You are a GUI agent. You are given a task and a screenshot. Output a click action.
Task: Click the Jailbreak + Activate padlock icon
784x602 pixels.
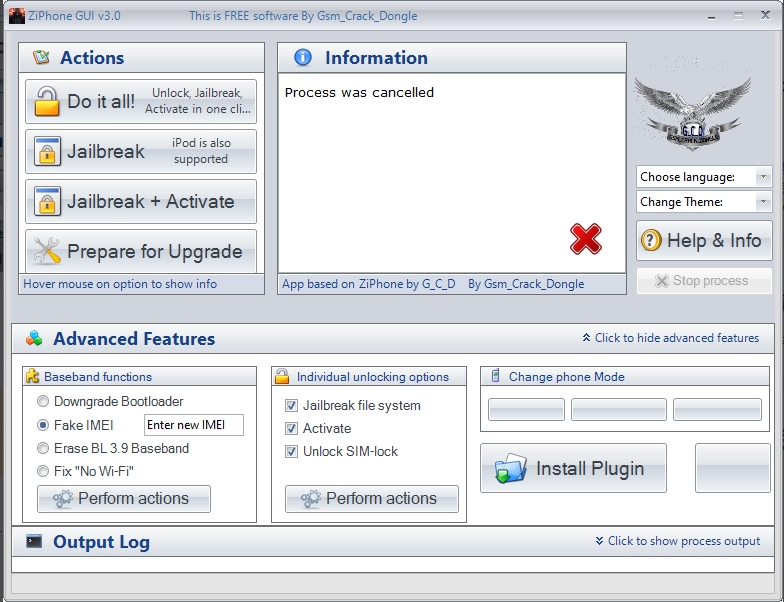(48, 201)
